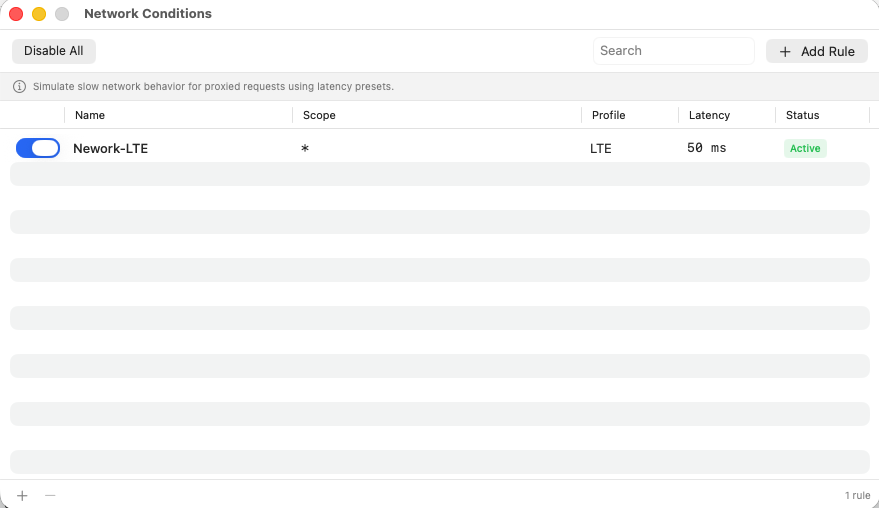Click the info icon beside latency hint

pos(19,87)
